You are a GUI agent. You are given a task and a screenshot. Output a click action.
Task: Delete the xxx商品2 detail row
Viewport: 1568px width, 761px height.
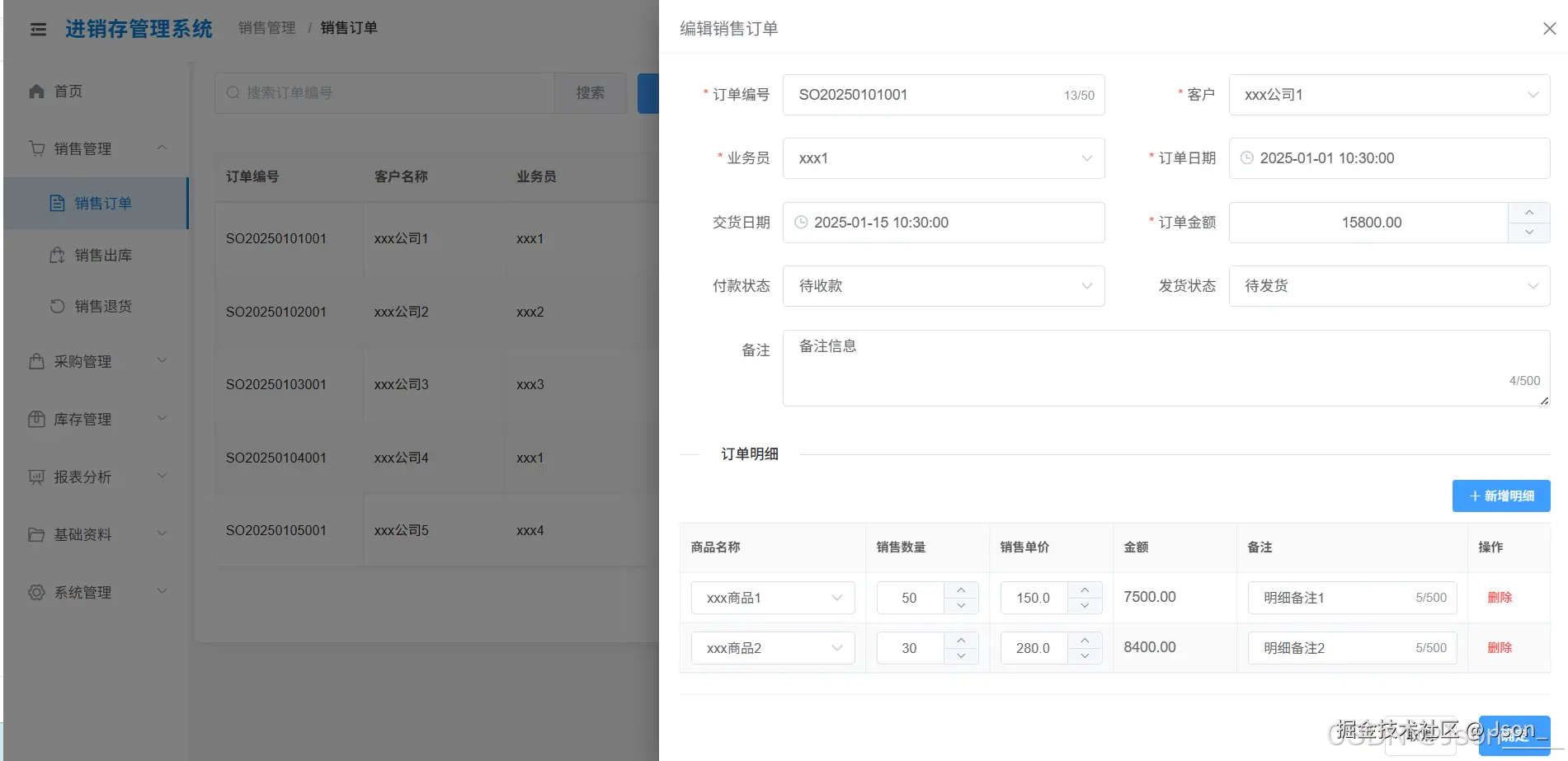[1500, 648]
